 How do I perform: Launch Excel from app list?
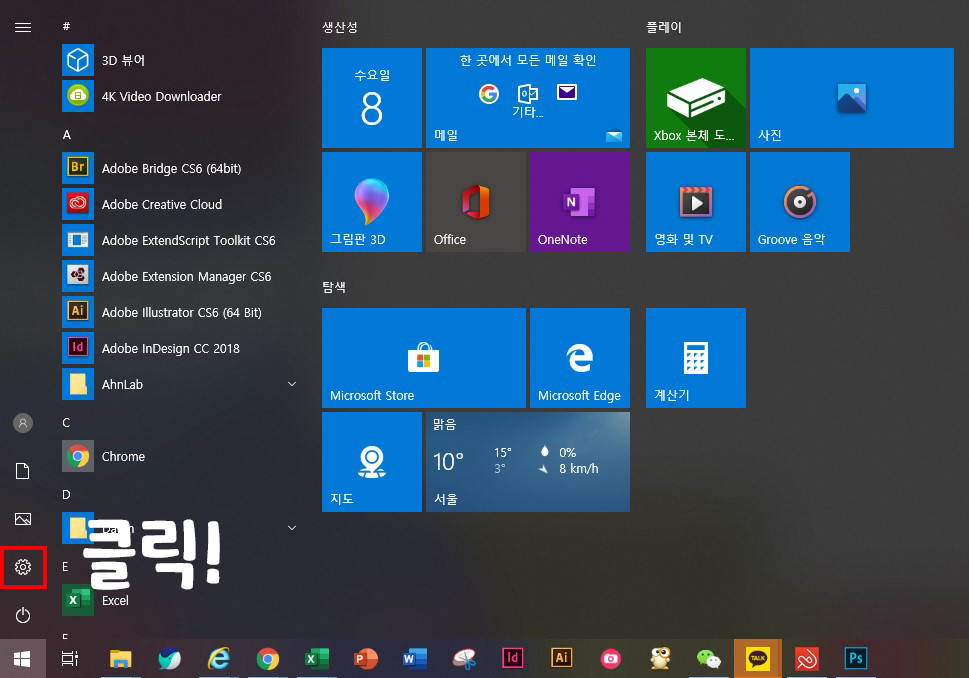tap(179, 600)
